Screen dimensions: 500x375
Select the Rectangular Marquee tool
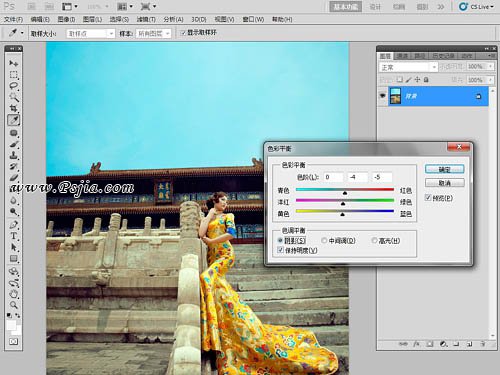13,74
